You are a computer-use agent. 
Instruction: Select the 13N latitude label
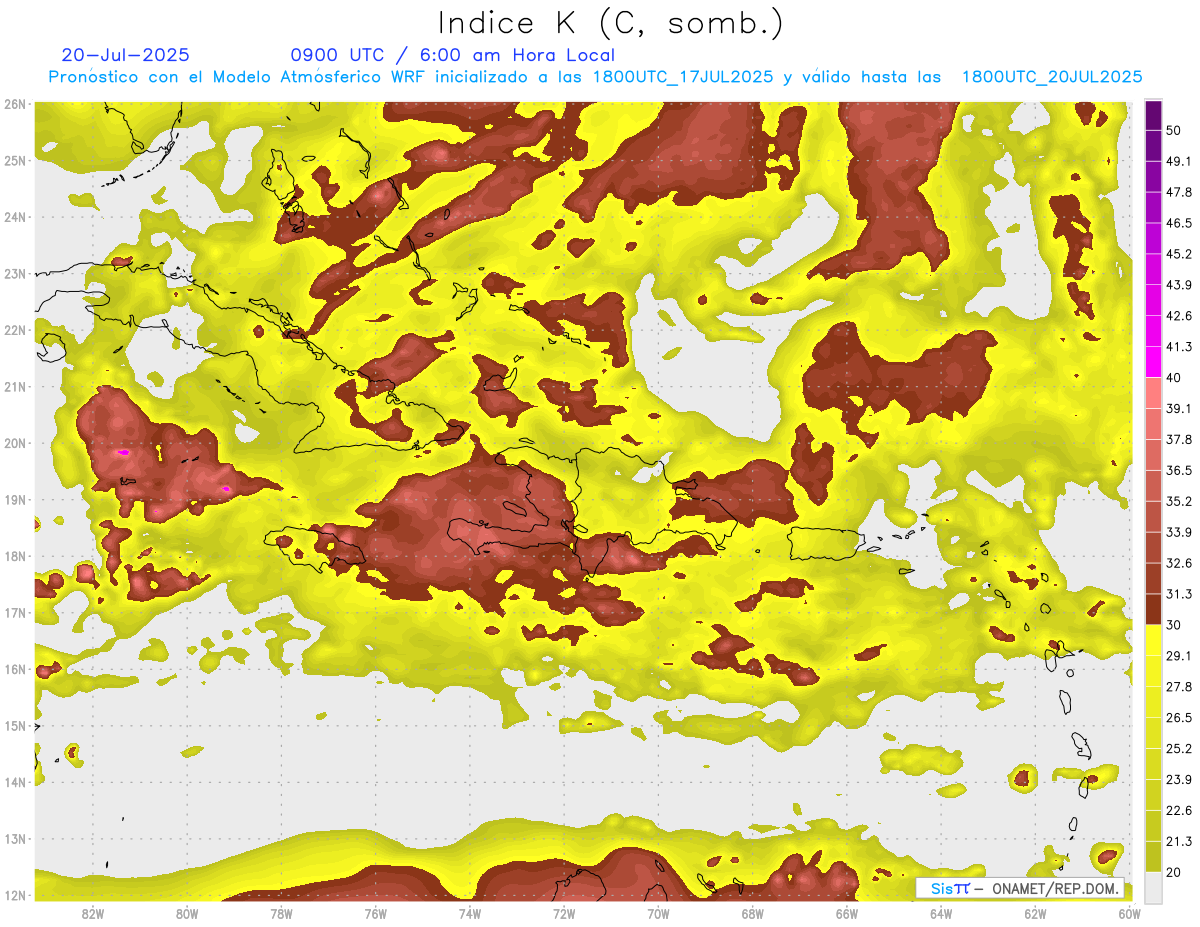[x=15, y=838]
